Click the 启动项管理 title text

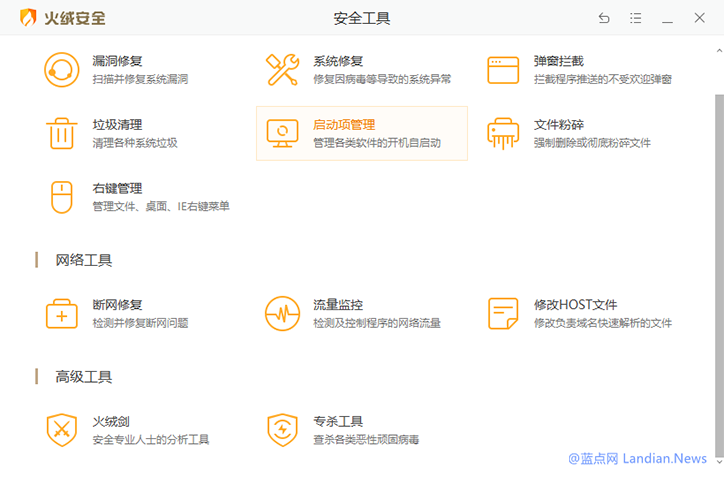point(344,125)
